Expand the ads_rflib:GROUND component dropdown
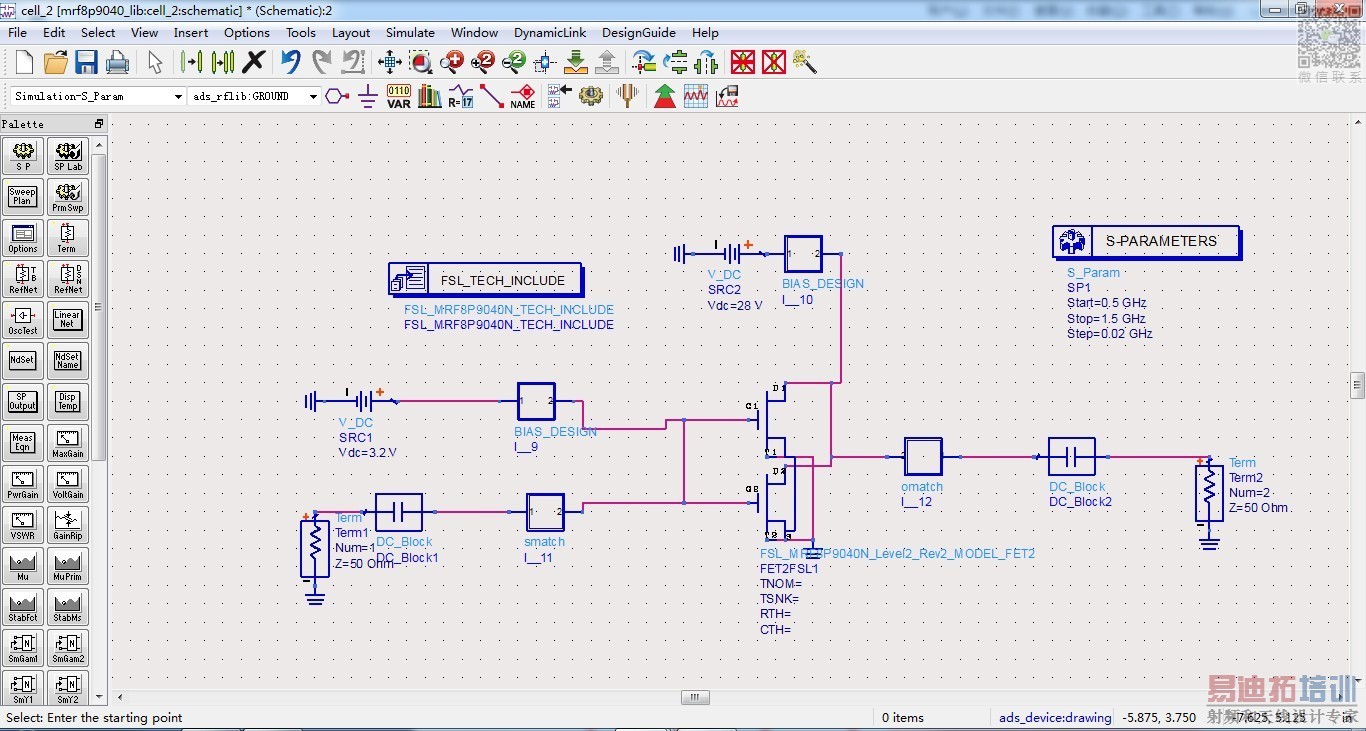This screenshot has width=1366, height=731. pos(313,96)
